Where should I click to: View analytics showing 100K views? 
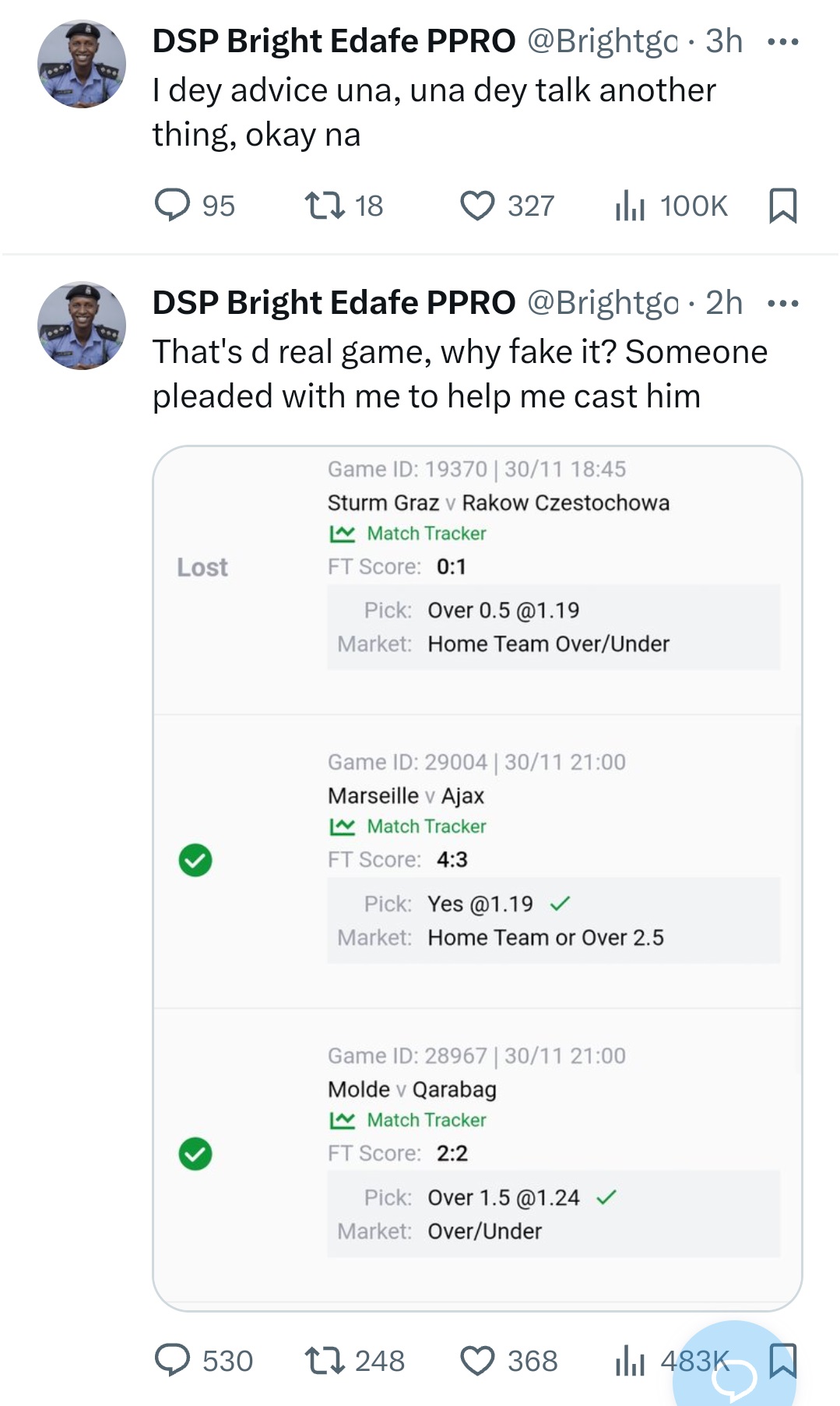point(631,206)
